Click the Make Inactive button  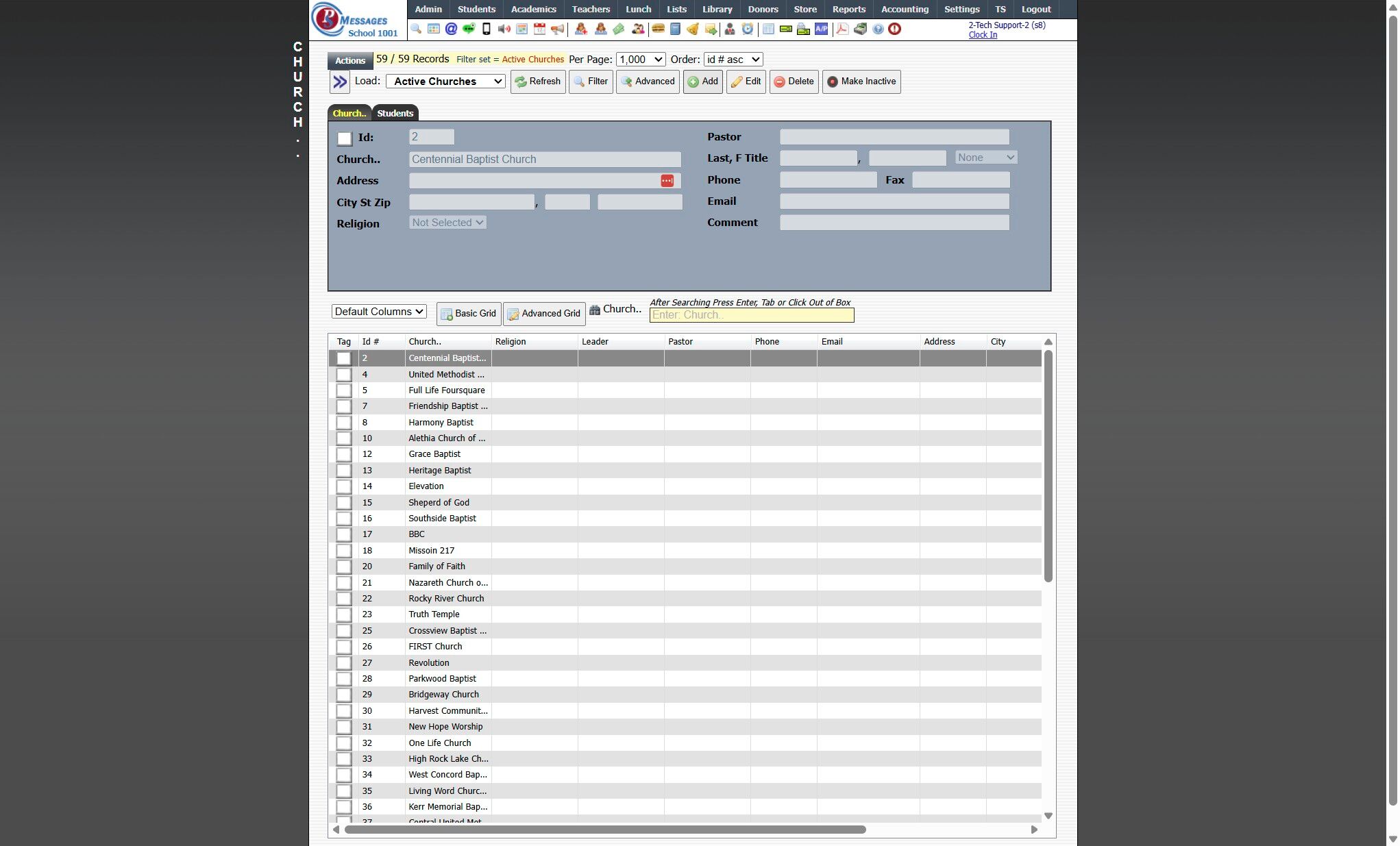click(861, 82)
